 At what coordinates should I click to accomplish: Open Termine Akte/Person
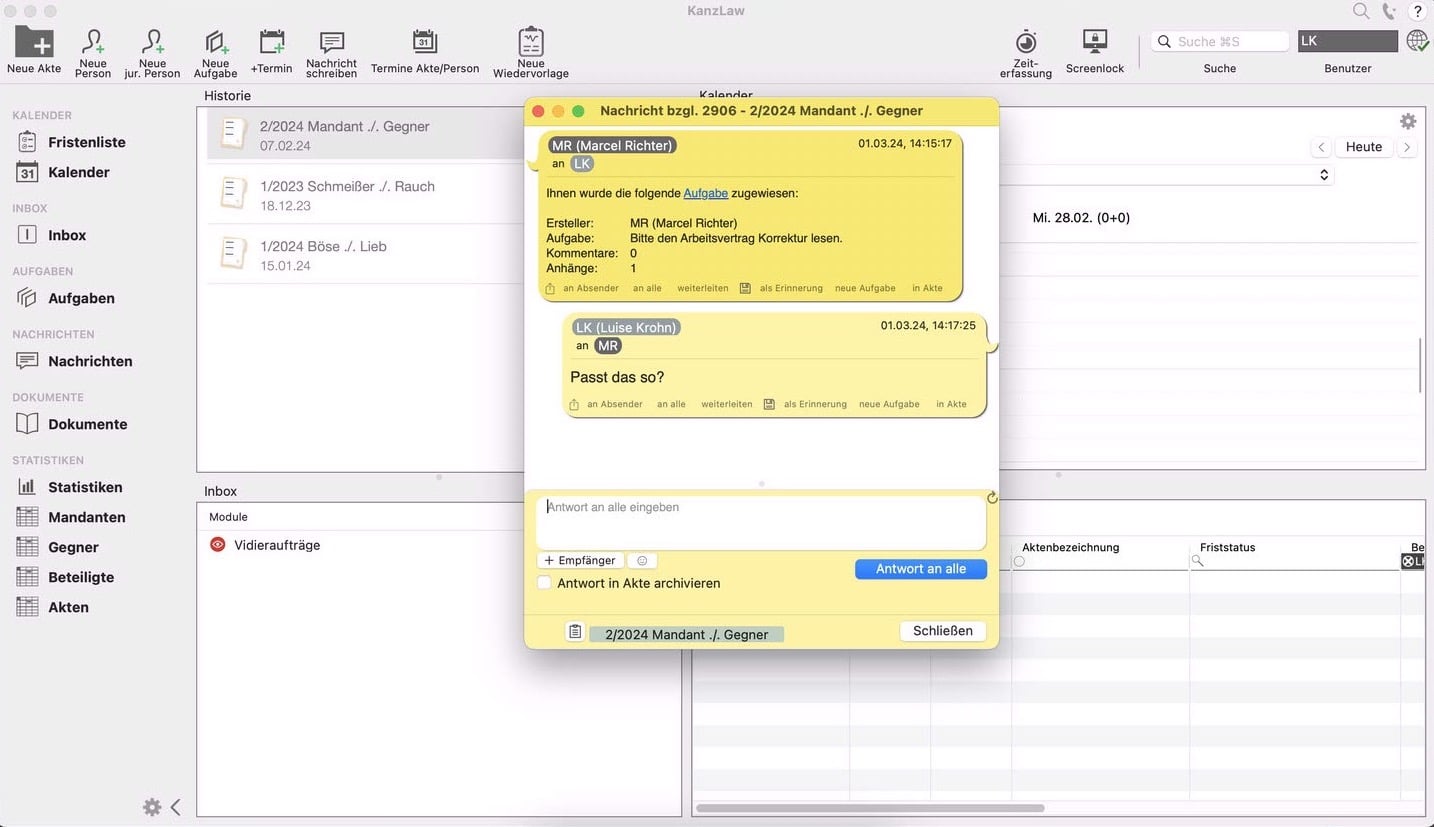(x=425, y=51)
